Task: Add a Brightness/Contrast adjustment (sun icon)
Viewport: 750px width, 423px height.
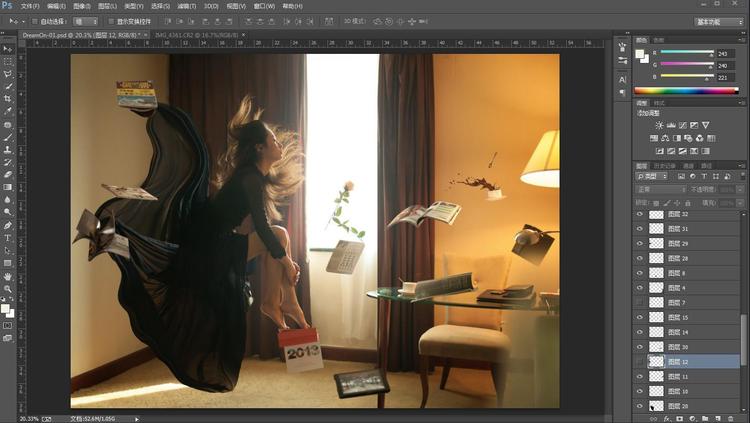Action: tap(659, 124)
